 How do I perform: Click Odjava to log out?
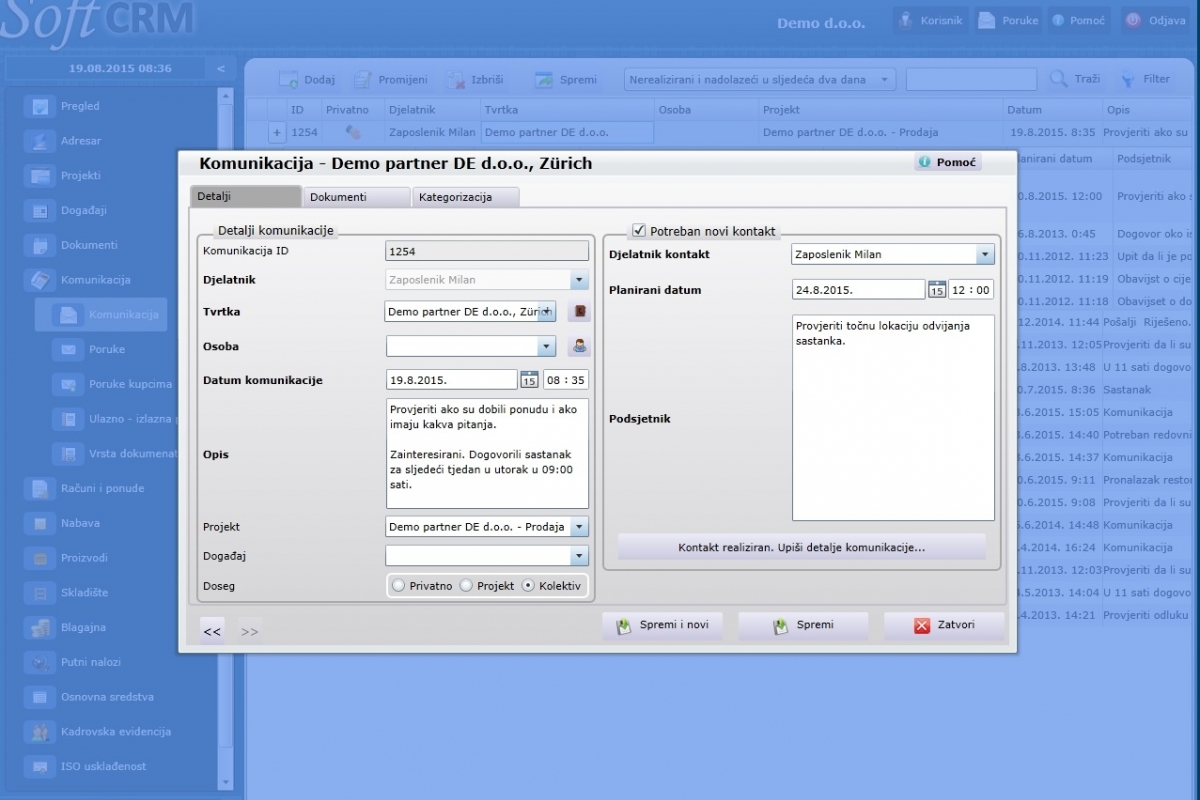[1155, 21]
